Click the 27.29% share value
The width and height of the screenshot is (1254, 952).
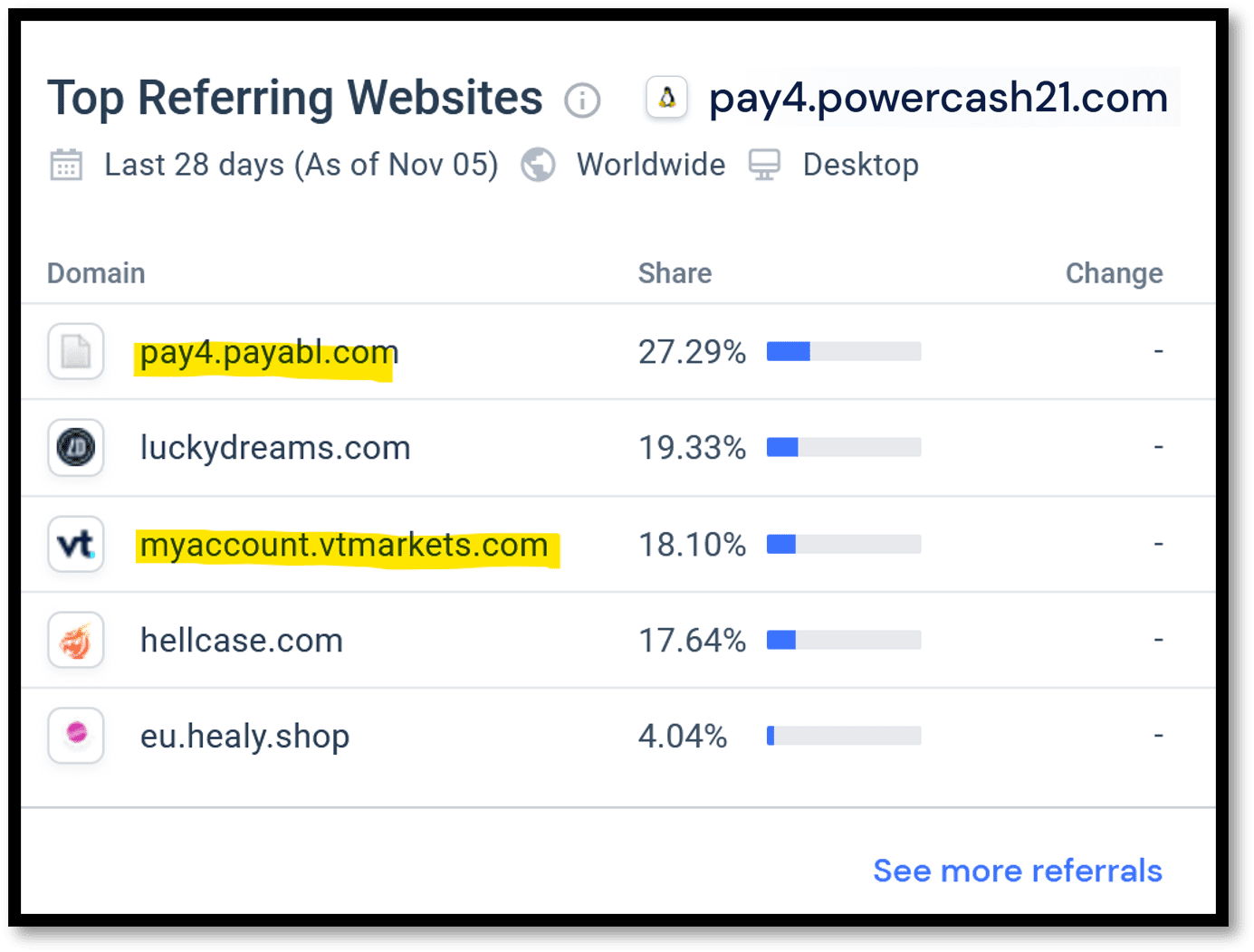(692, 352)
